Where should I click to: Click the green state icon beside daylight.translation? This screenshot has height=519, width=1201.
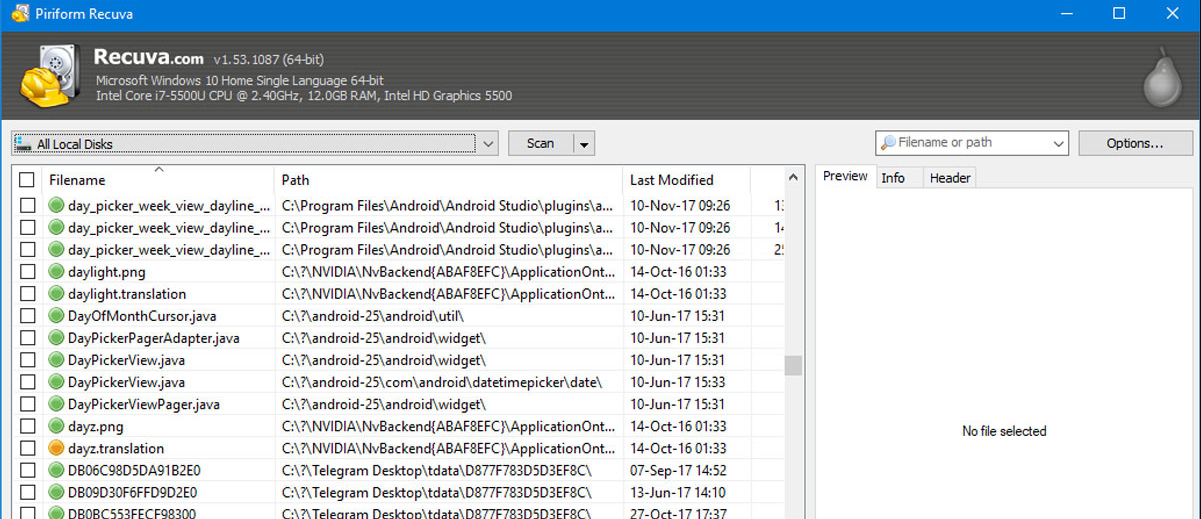[56, 294]
